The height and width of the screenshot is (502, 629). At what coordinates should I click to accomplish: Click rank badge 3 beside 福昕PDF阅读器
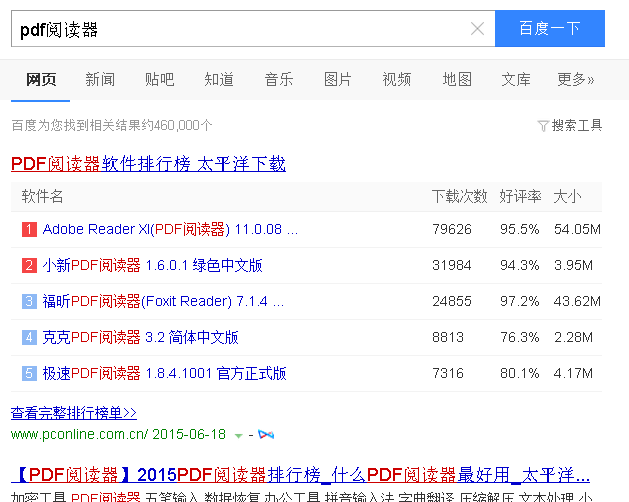pyautogui.click(x=29, y=301)
